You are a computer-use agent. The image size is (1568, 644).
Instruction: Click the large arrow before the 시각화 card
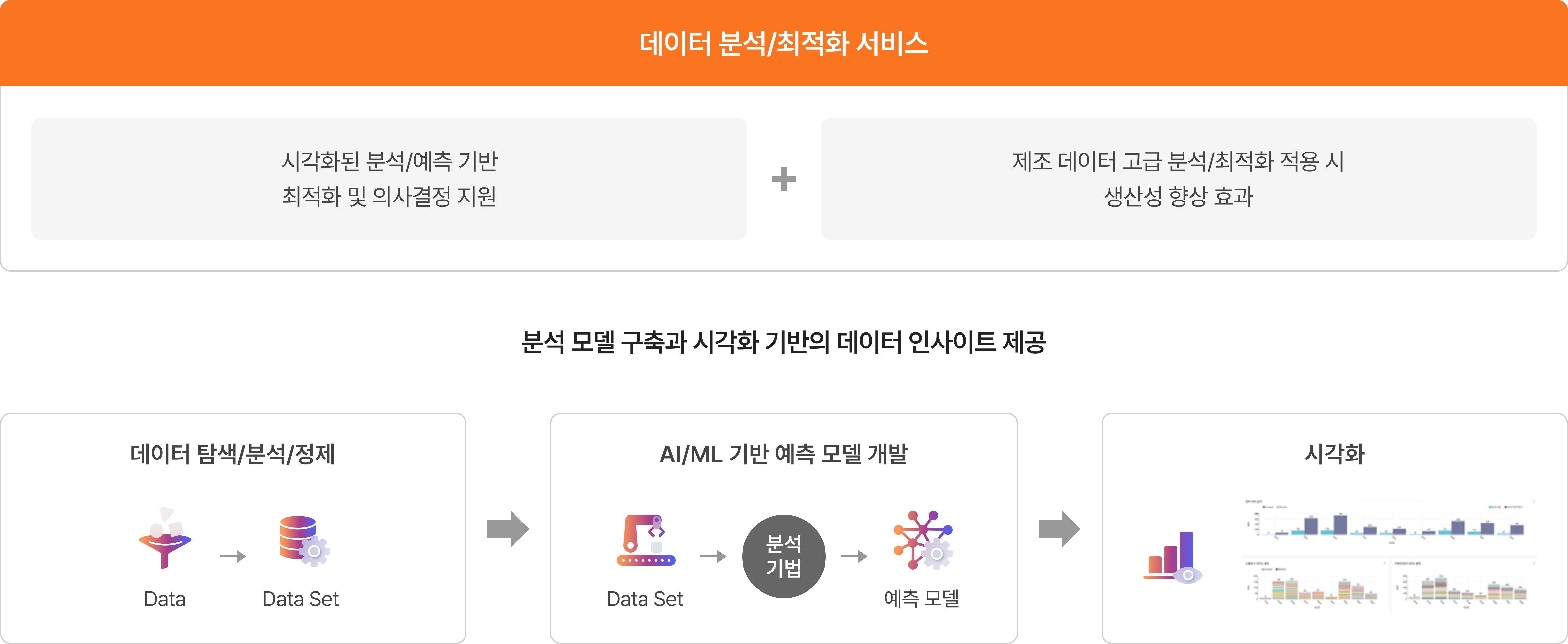1058,529
